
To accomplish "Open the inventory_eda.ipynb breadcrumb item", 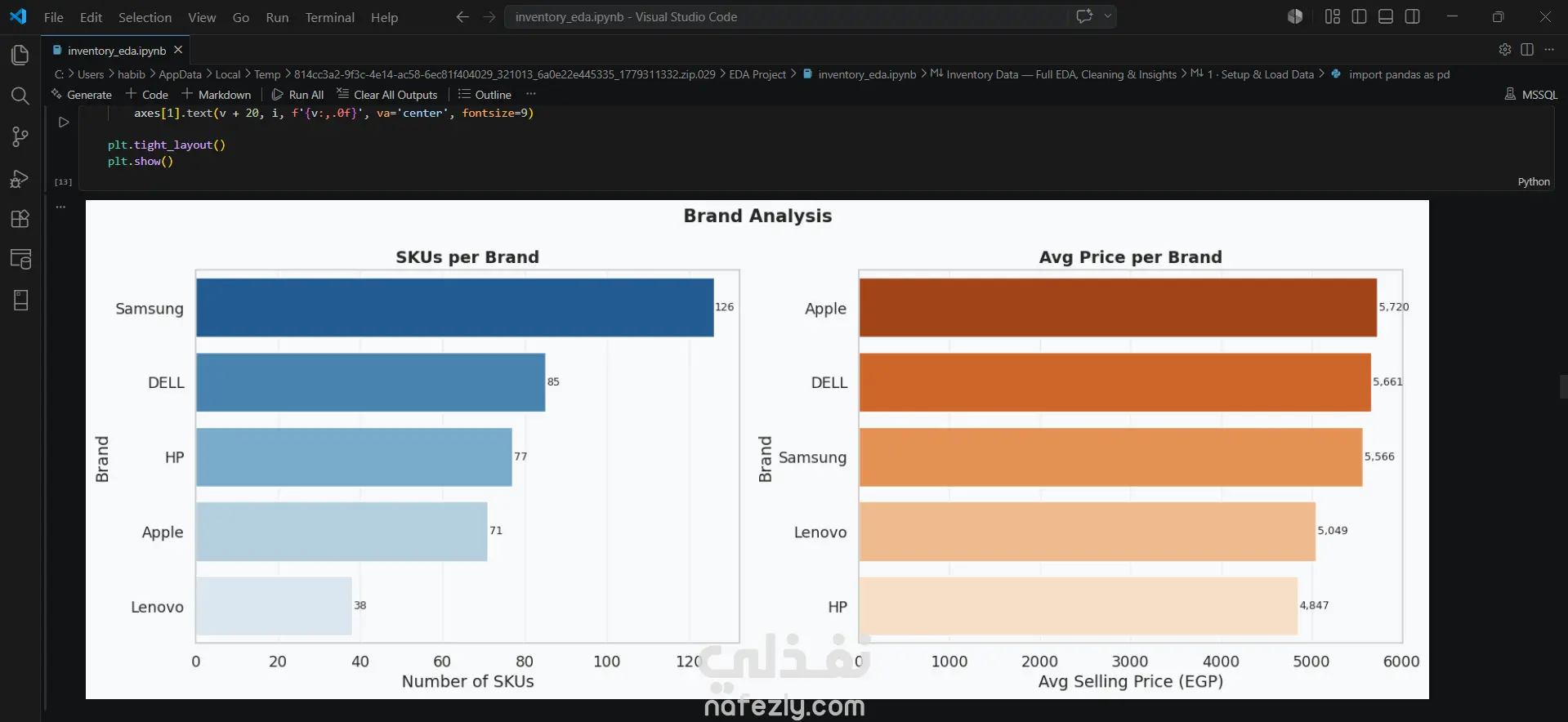I will click(860, 74).
